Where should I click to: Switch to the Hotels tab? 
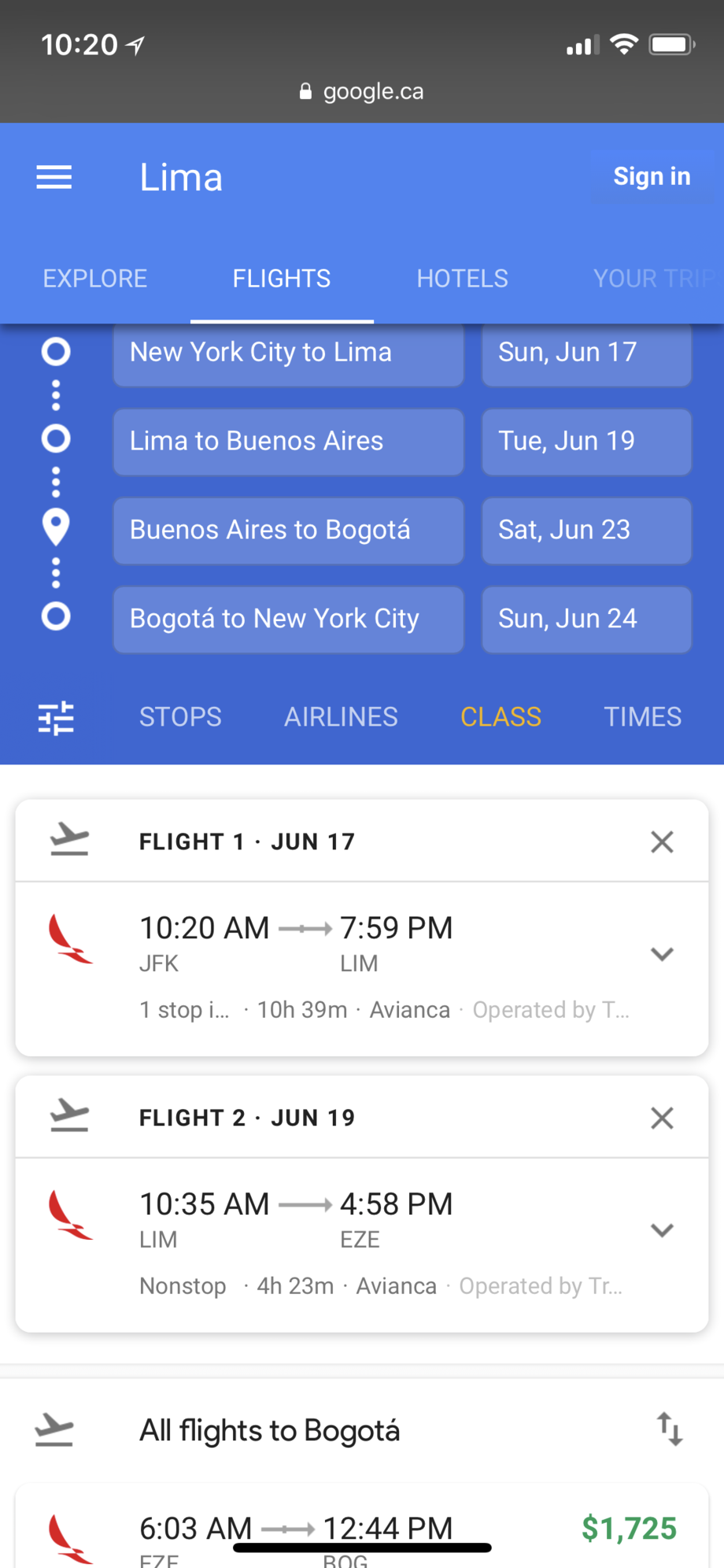[x=462, y=279]
